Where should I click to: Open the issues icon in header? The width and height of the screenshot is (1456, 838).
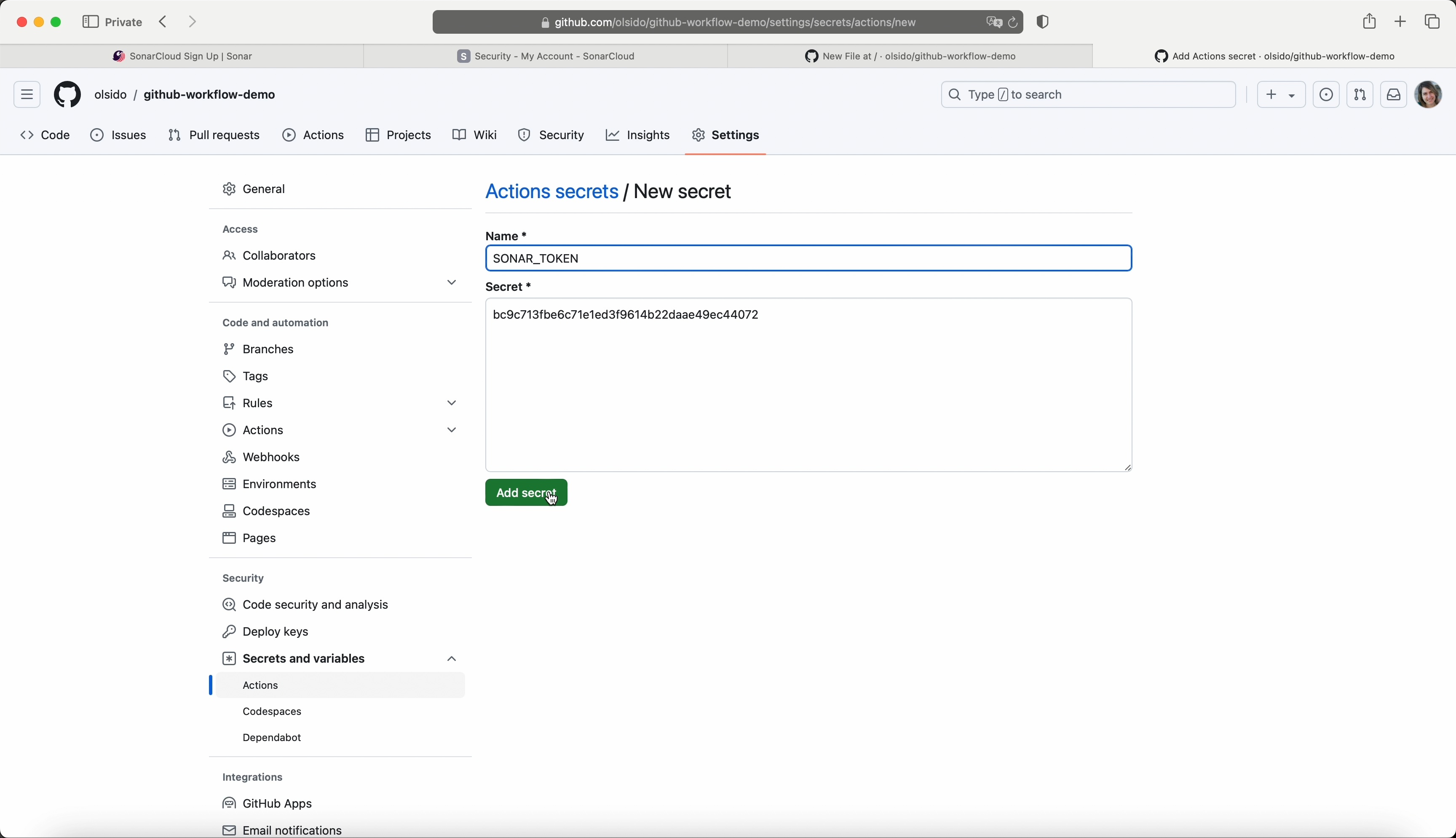tap(1326, 95)
